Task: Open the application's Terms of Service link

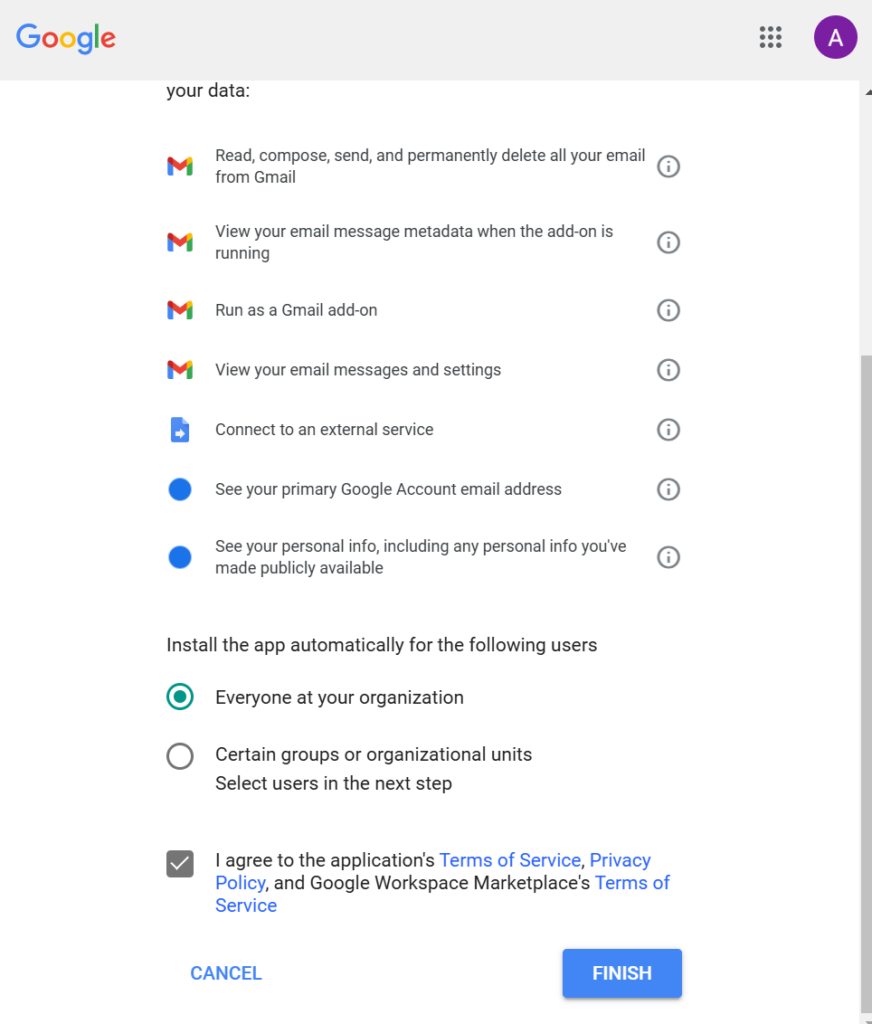Action: (x=510, y=860)
